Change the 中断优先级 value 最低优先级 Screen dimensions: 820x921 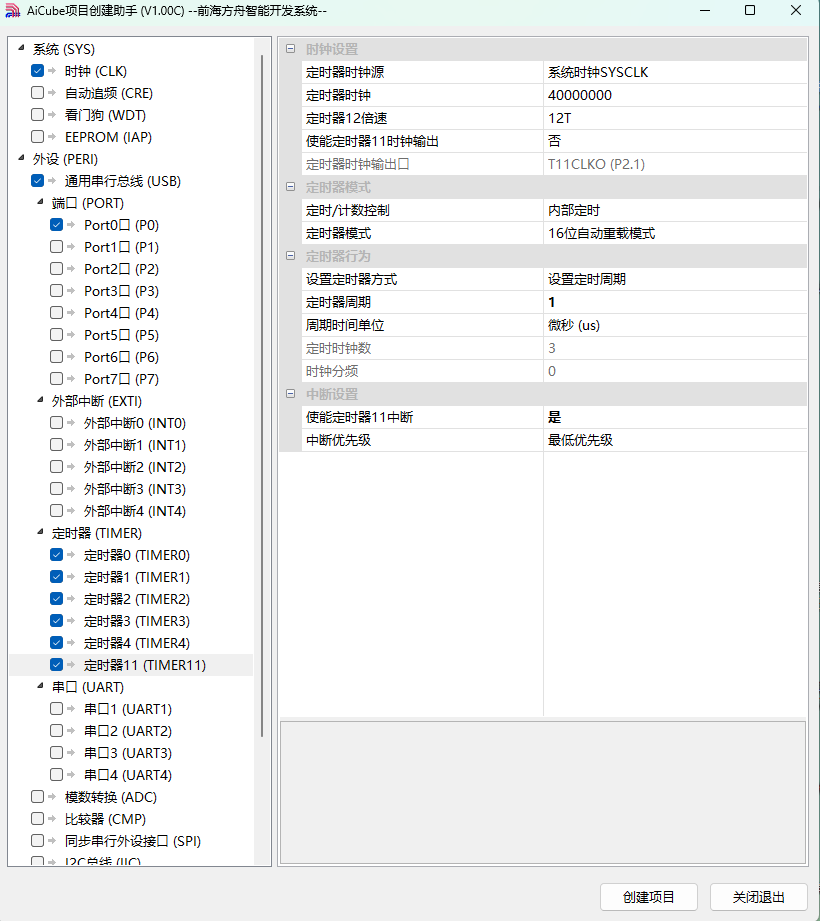pyautogui.click(x=676, y=440)
